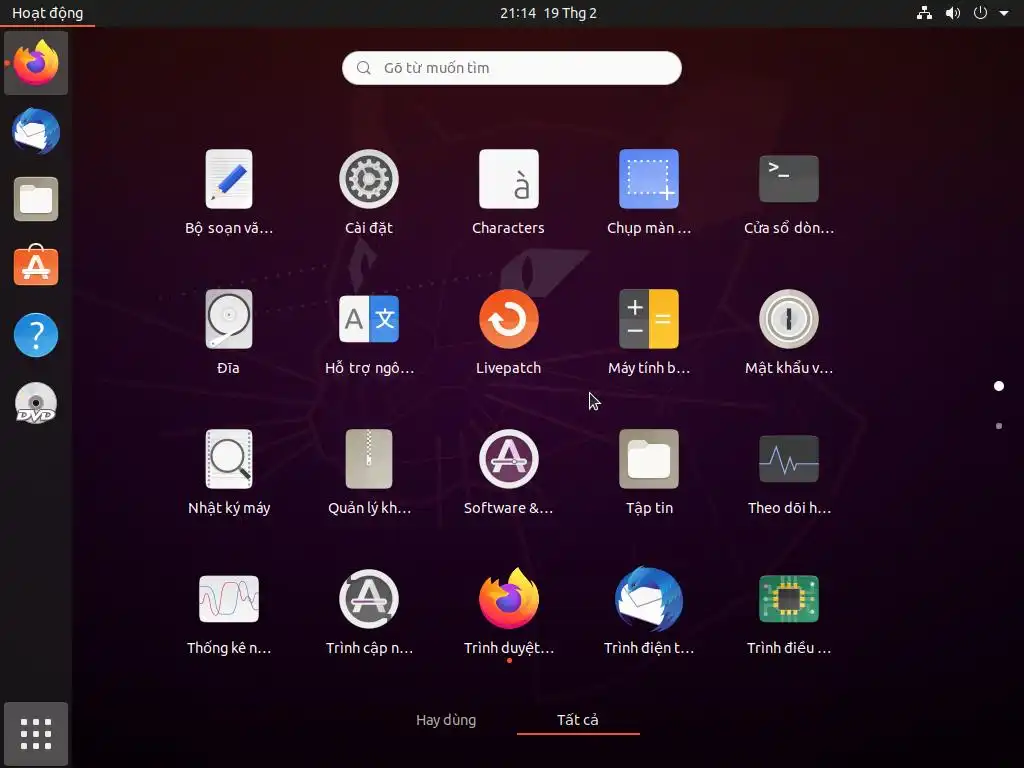
Task: Open Trình cập nhật software updater
Action: pos(368,612)
